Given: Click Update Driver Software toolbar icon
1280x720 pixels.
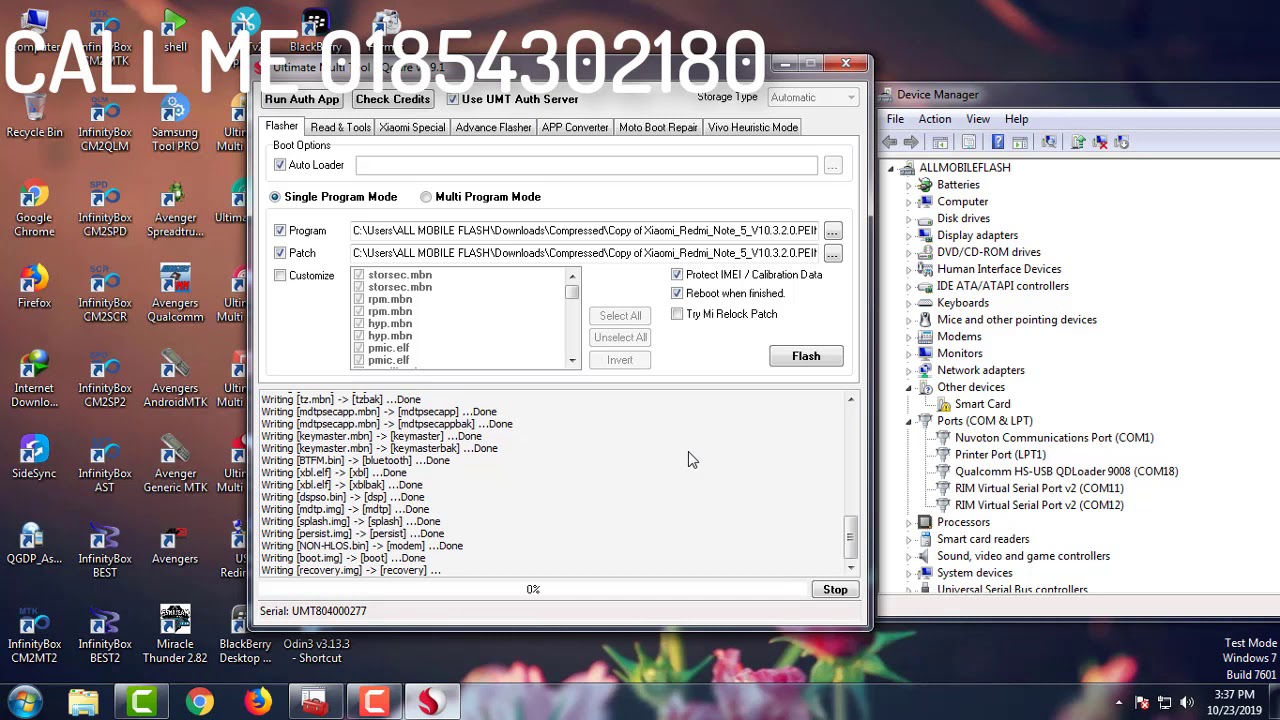Looking at the screenshot, I should [x=1078, y=142].
